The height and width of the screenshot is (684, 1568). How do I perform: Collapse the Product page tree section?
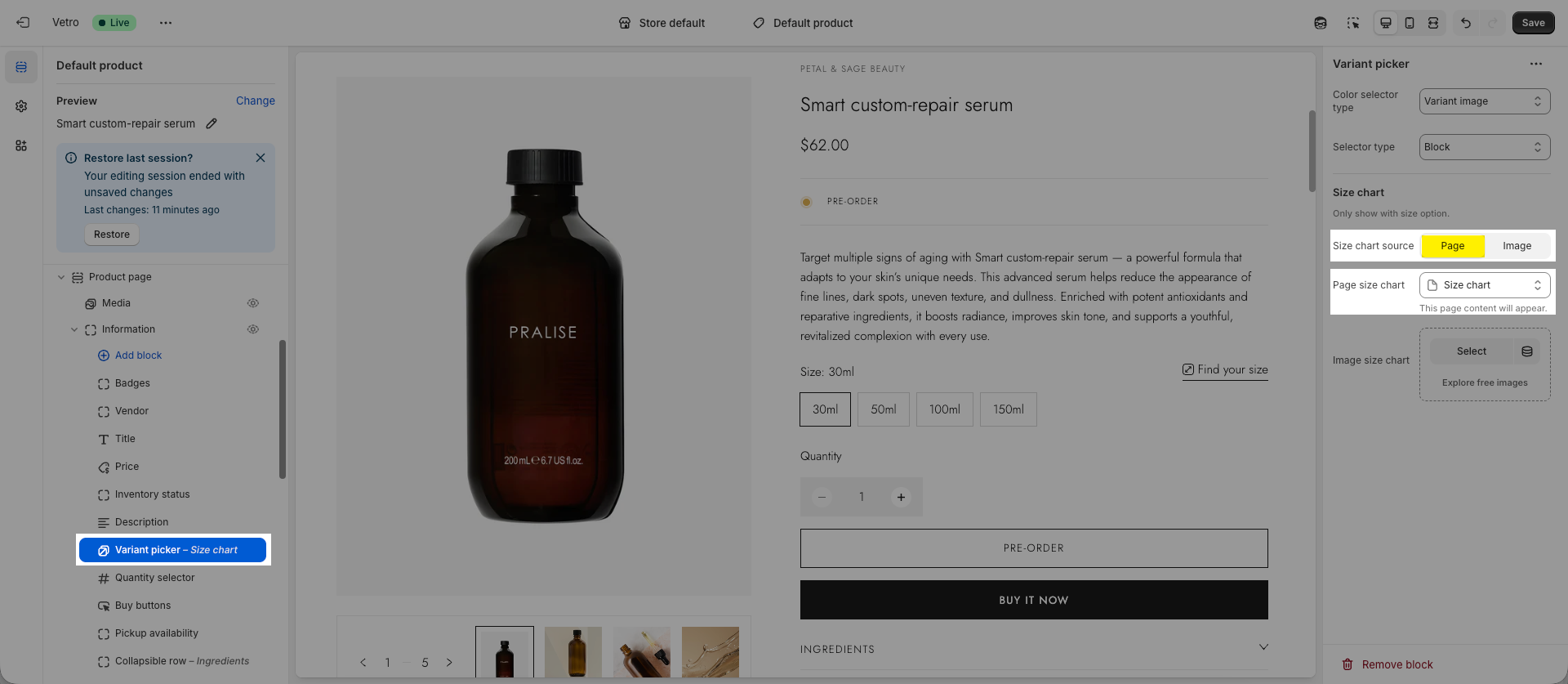(x=61, y=277)
